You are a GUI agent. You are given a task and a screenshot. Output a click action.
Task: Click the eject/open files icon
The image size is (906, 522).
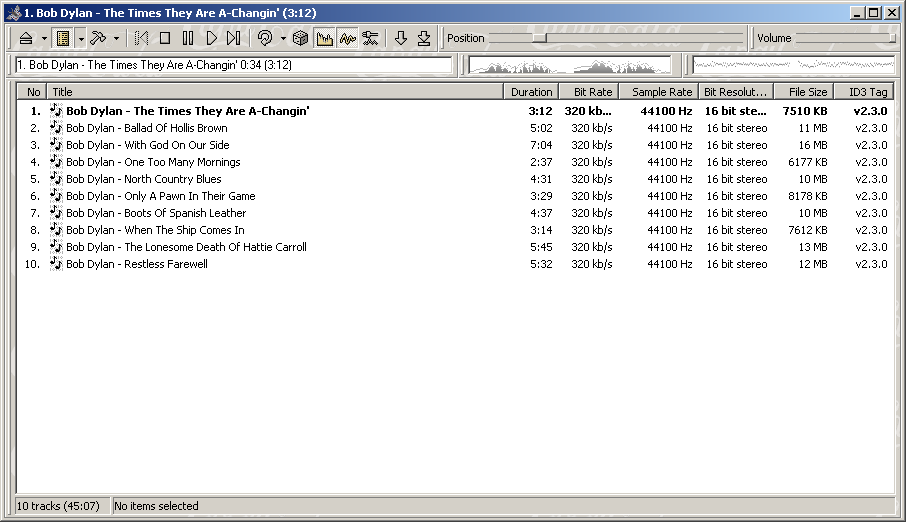tap(25, 38)
